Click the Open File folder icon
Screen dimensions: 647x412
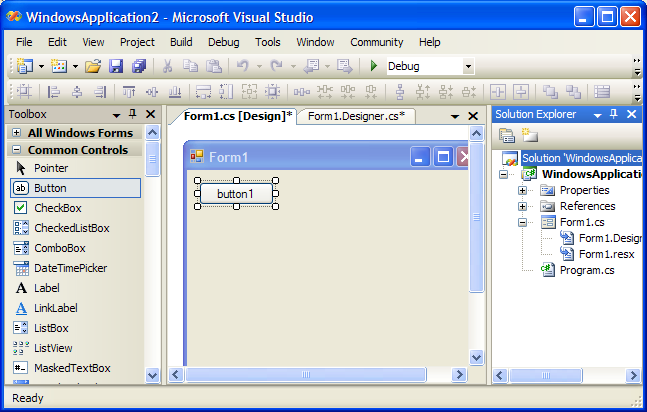tap(93, 66)
